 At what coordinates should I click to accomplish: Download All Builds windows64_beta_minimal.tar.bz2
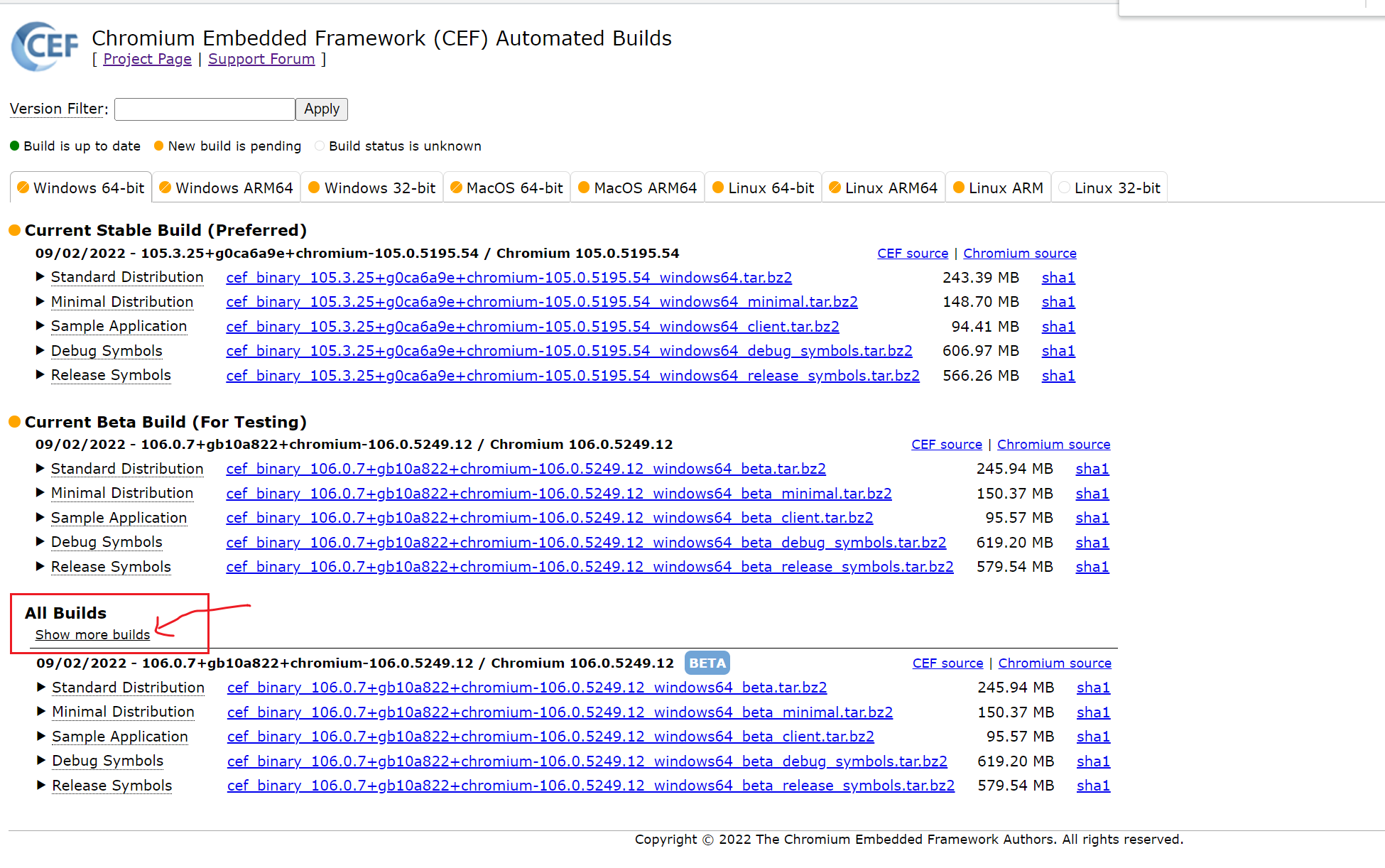pyautogui.click(x=560, y=712)
